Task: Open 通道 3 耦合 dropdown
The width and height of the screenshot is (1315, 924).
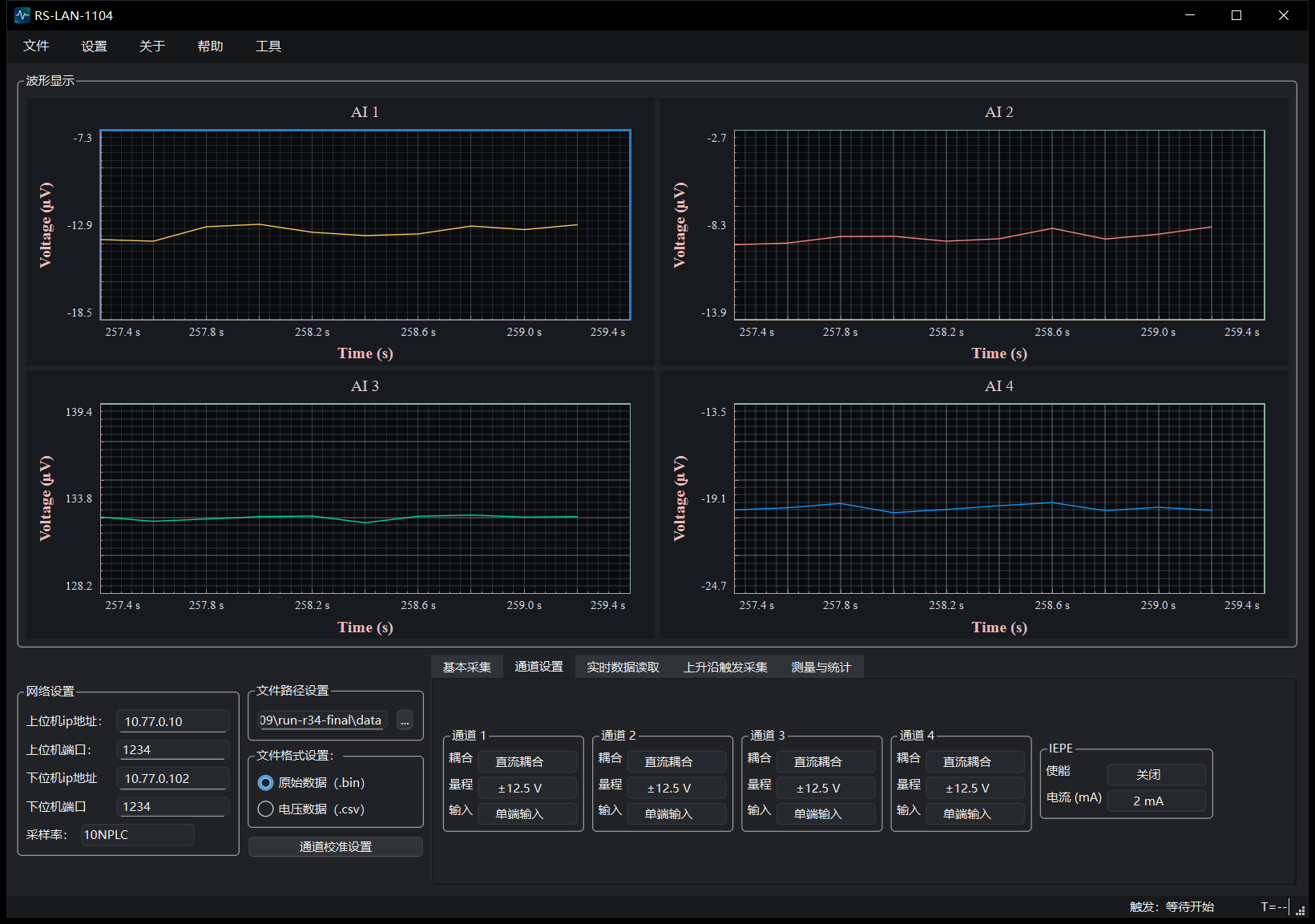Action: (826, 762)
